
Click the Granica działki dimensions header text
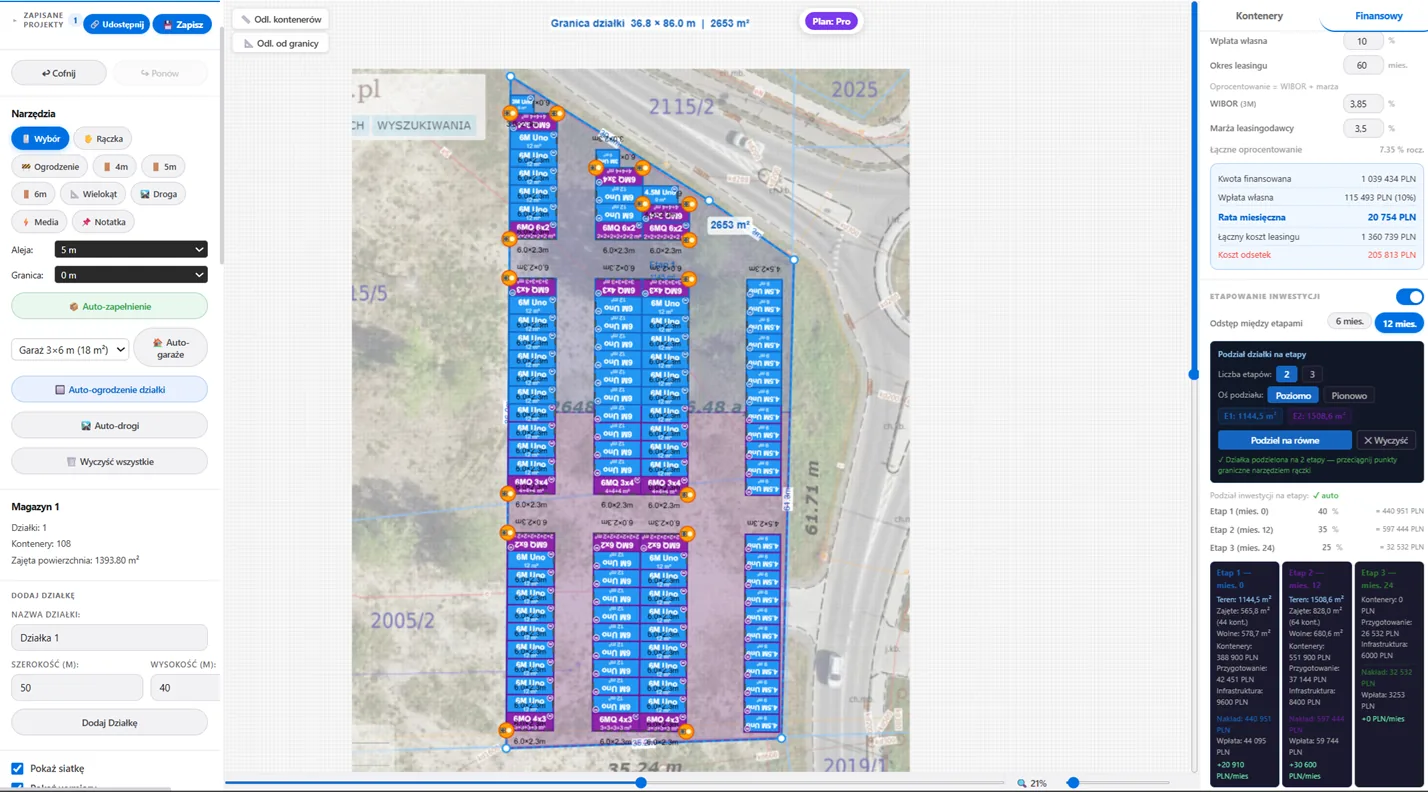[650, 23]
